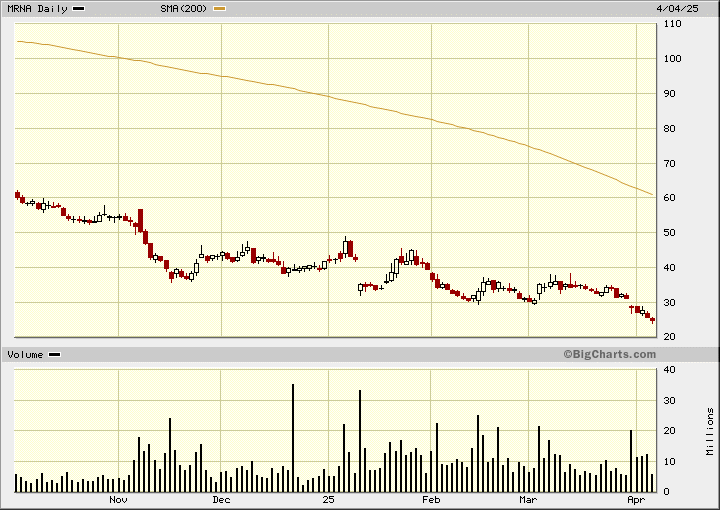Click the 'Volume' panel label
The width and height of the screenshot is (720, 510).
point(25,354)
